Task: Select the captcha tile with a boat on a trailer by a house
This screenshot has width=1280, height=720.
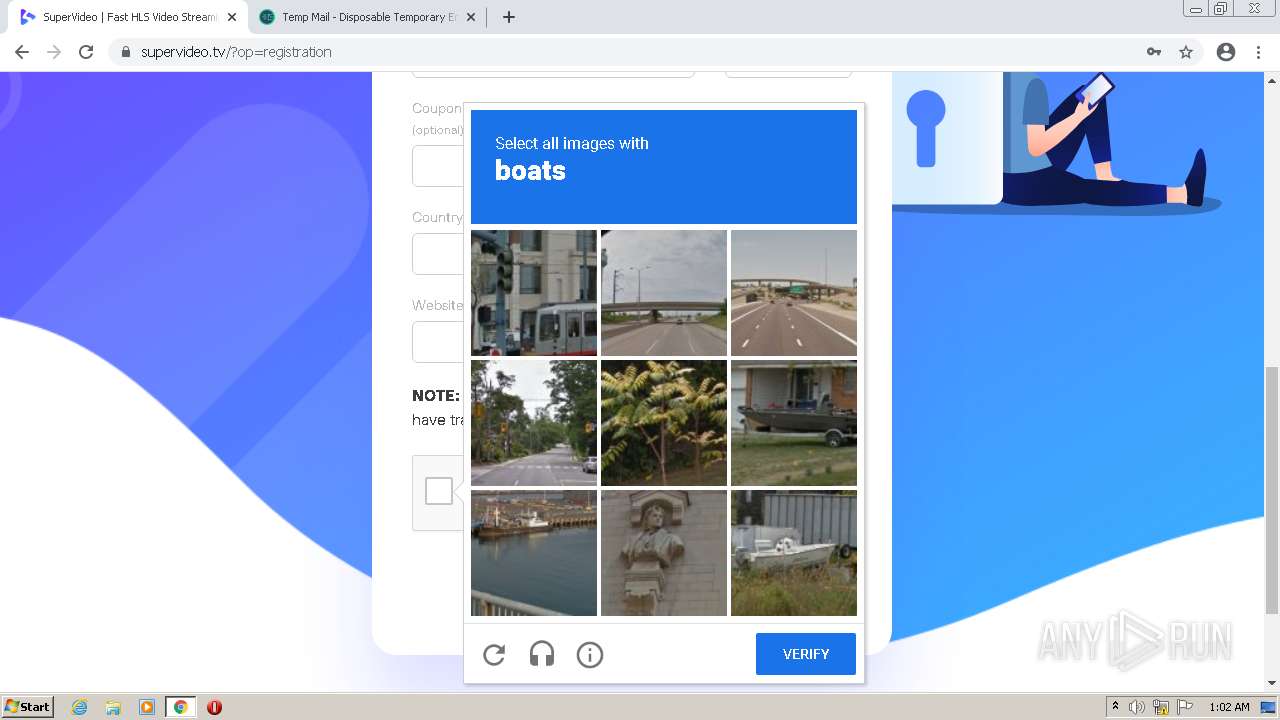Action: [794, 423]
